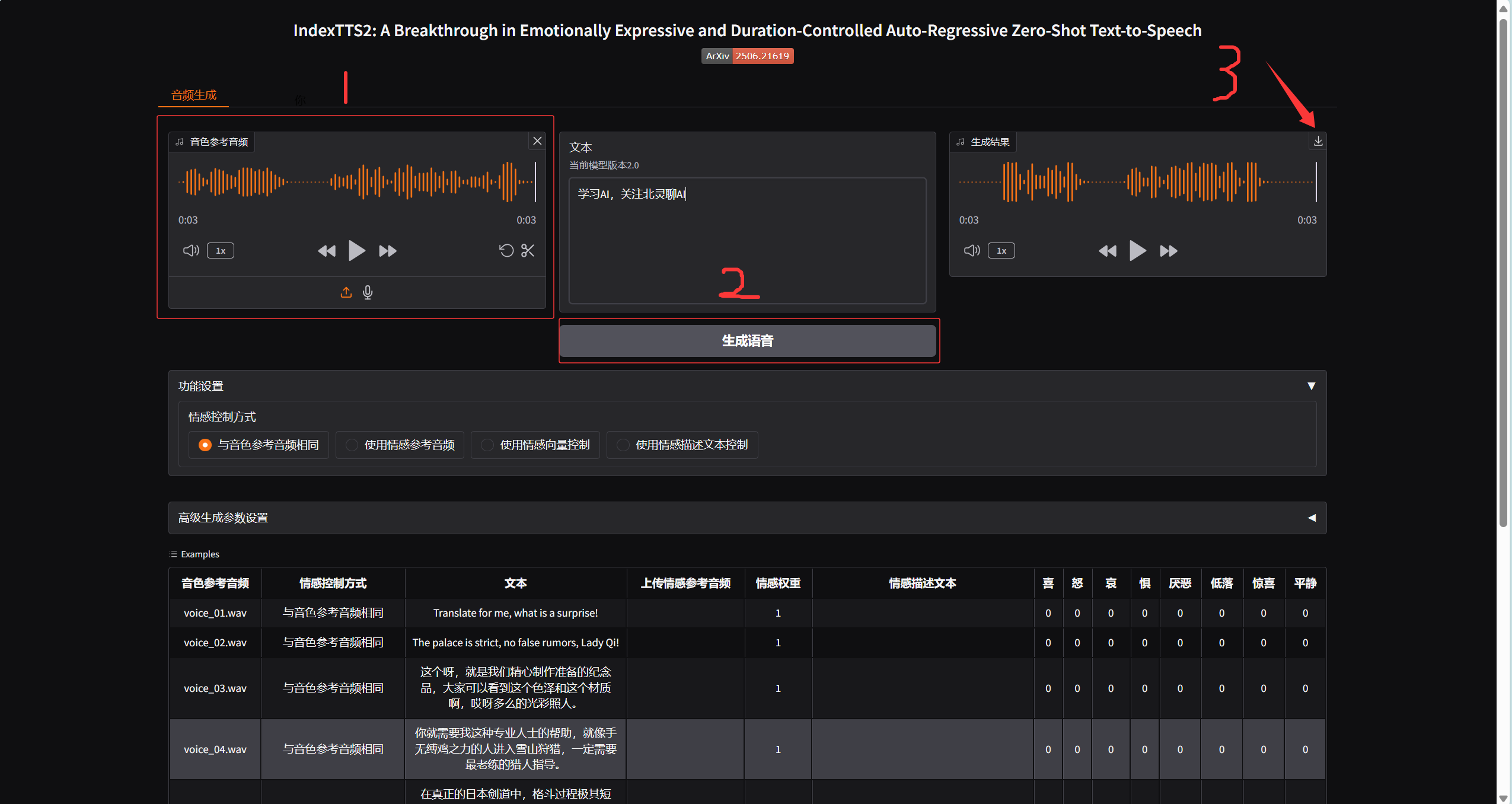Viewport: 1512px width, 804px height.
Task: Click the undo reset icon in reference audio
Action: coord(506,251)
